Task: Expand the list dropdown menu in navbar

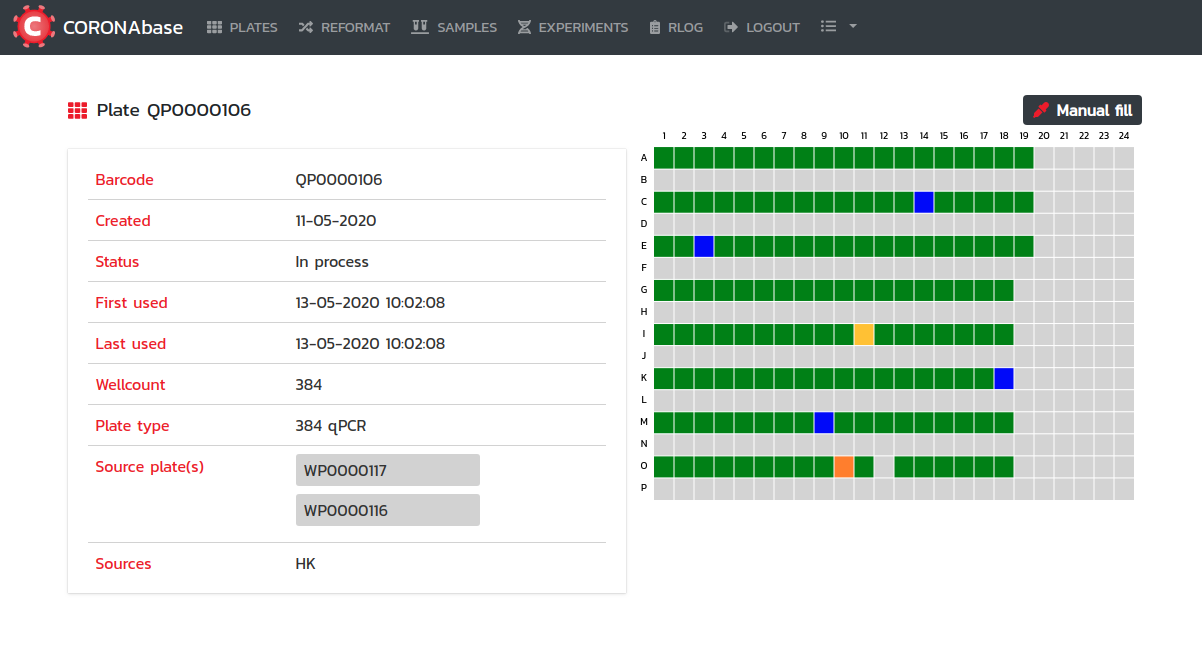Action: click(x=838, y=27)
